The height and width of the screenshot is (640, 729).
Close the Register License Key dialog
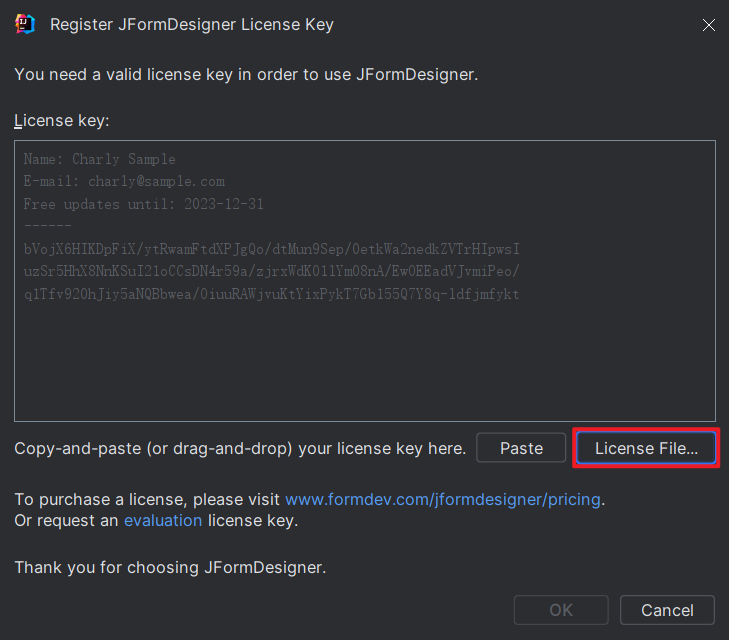coord(709,25)
